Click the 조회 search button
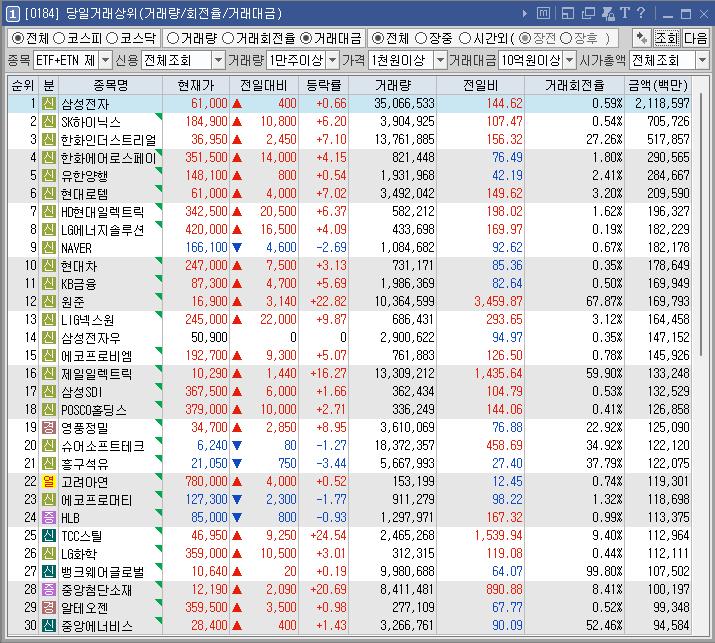Viewport: 715px width, 643px height. (x=666, y=38)
